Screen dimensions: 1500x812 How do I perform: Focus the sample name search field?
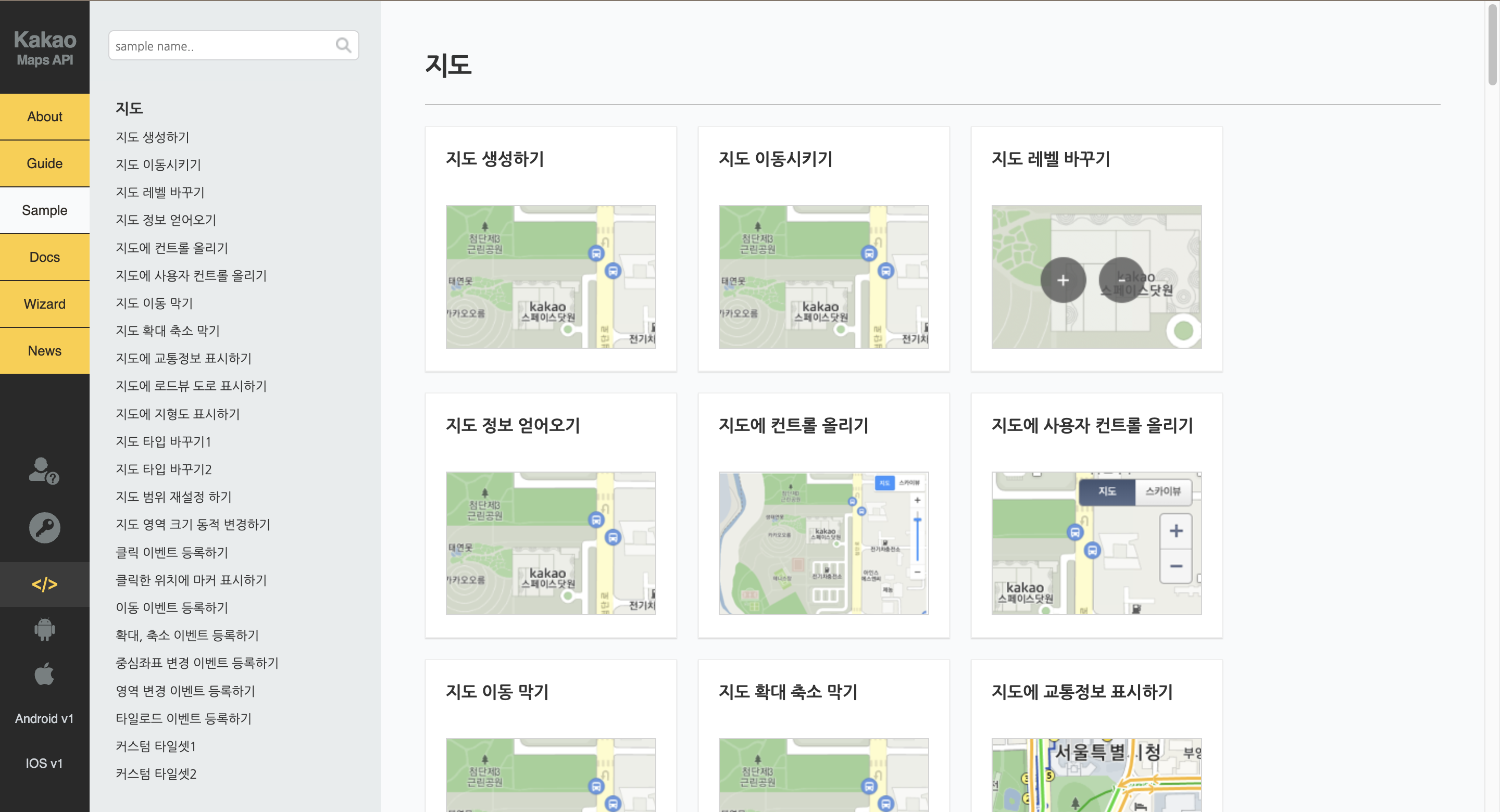tap(221, 46)
